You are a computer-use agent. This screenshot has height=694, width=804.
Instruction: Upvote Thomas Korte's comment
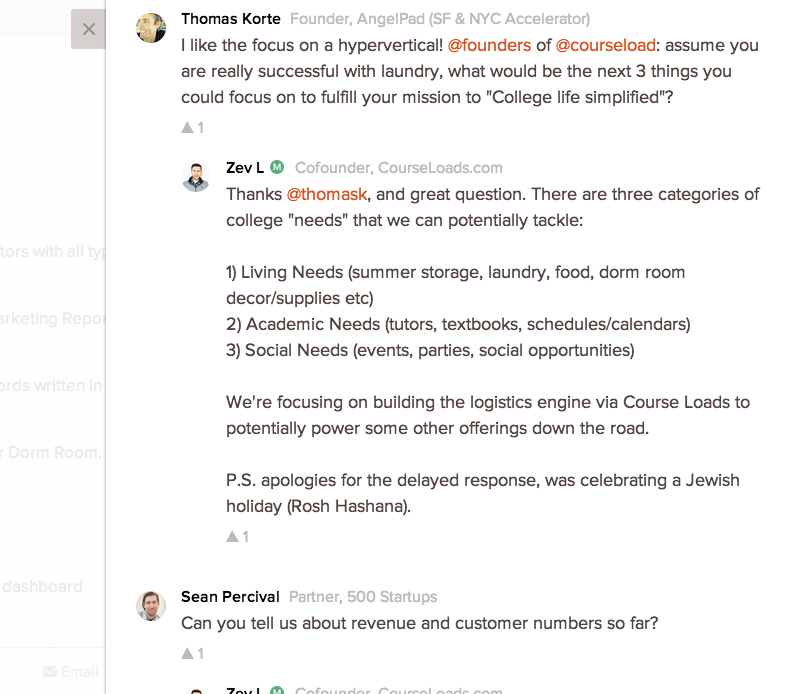tap(192, 127)
